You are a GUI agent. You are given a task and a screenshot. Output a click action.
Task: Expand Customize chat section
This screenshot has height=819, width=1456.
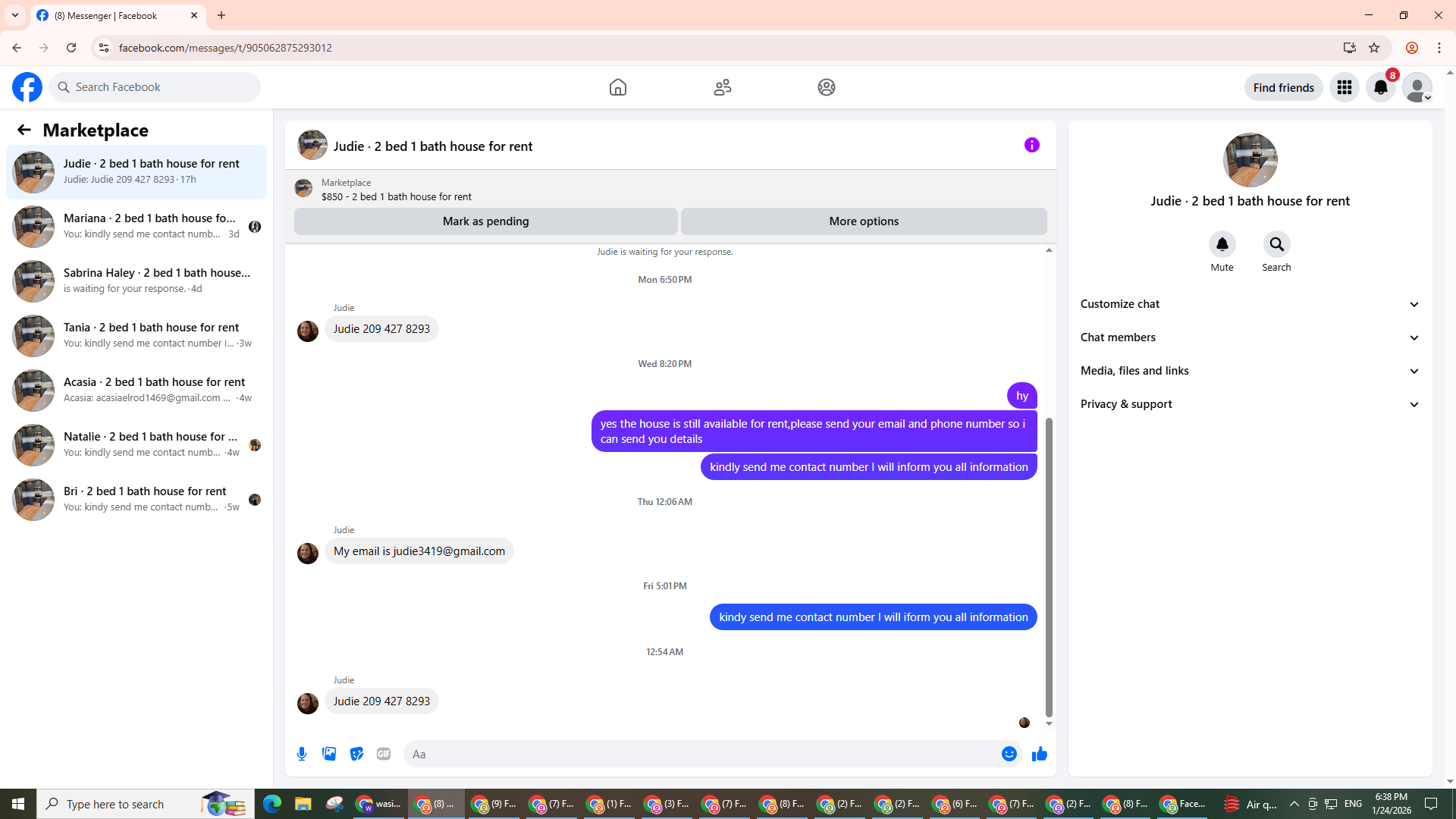pos(1250,304)
